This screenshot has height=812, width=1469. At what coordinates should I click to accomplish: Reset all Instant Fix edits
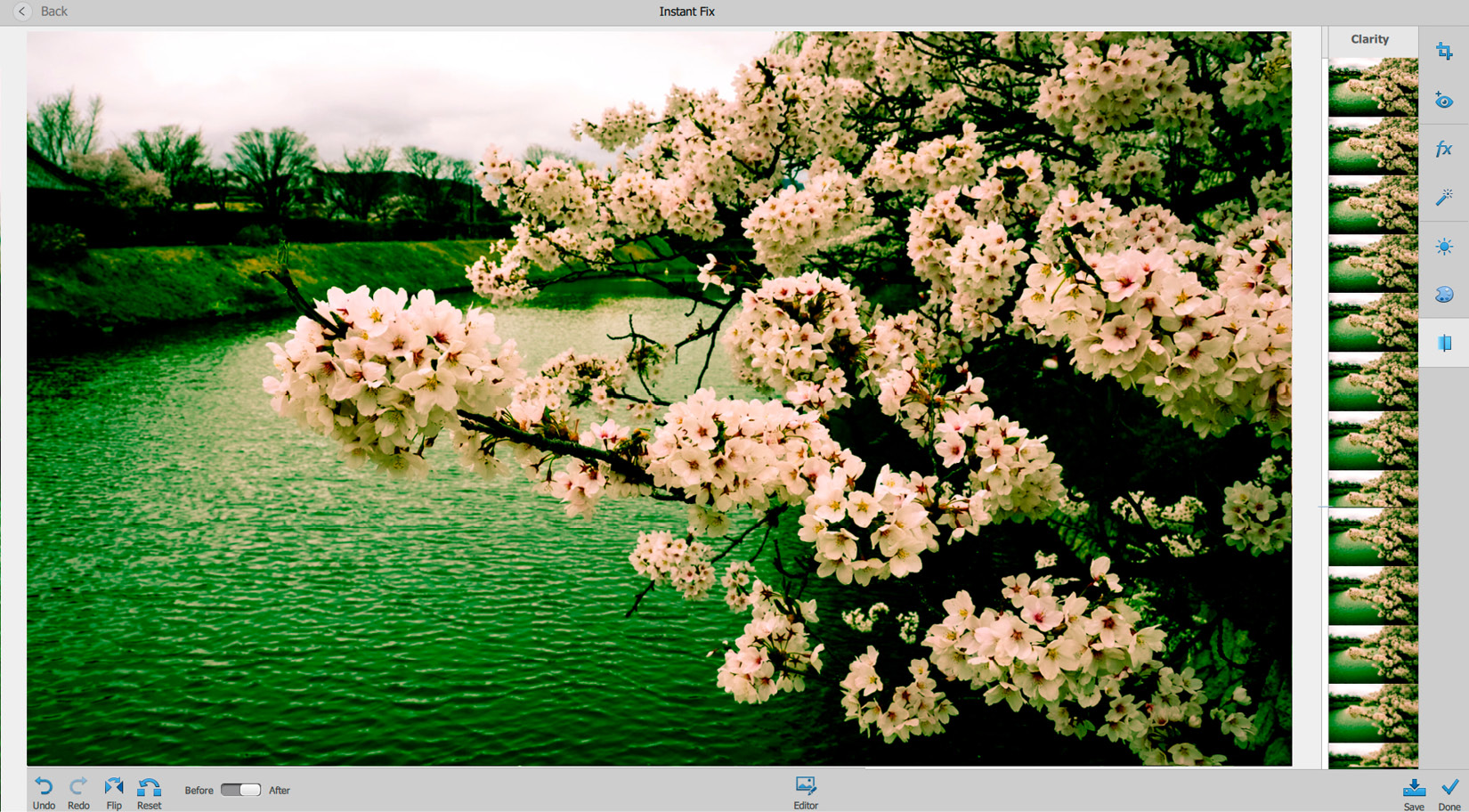(149, 792)
